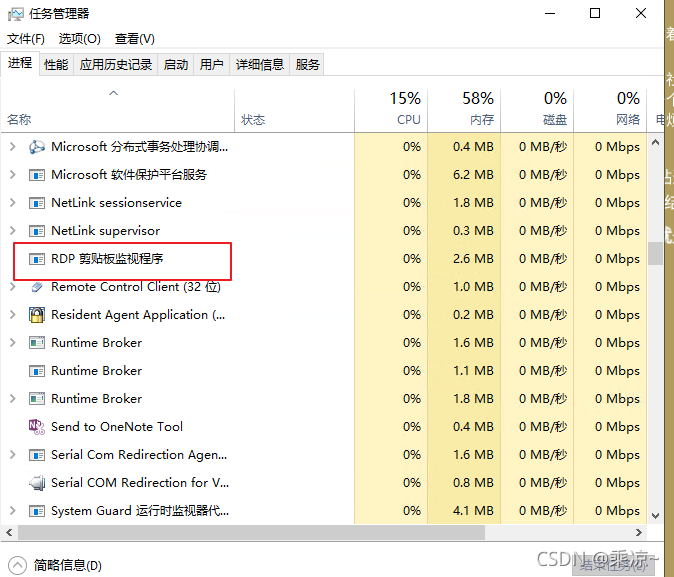Click the Microsoft 软件保护平台服务 process icon
674x577 pixels.
coord(37,175)
